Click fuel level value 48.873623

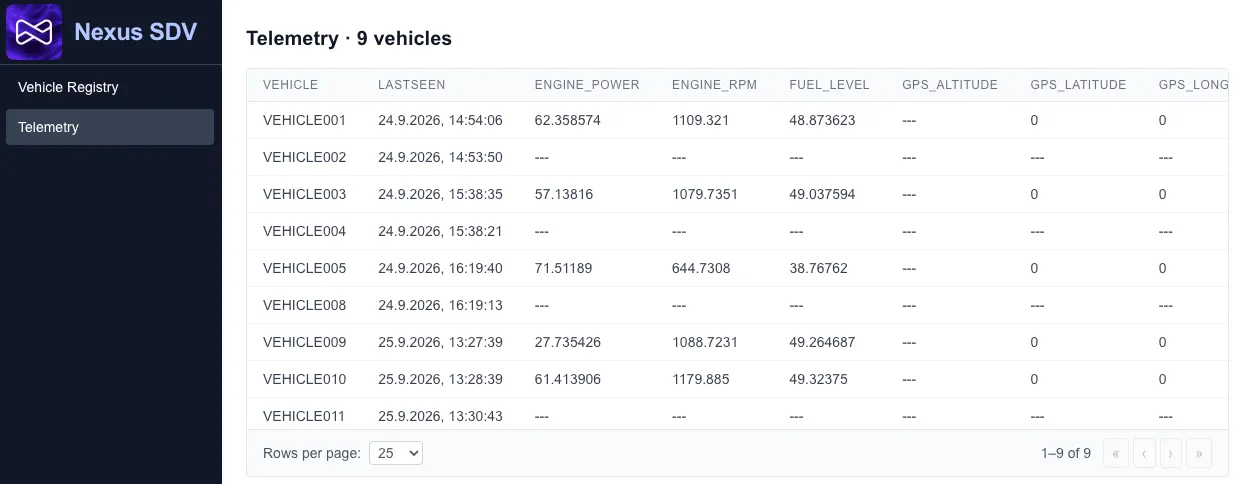[x=822, y=120]
